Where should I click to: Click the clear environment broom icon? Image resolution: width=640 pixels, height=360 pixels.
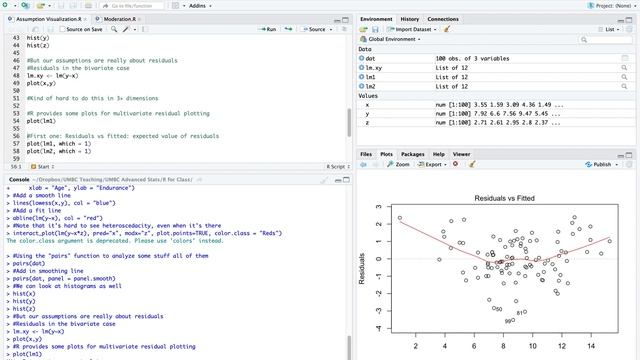point(447,29)
